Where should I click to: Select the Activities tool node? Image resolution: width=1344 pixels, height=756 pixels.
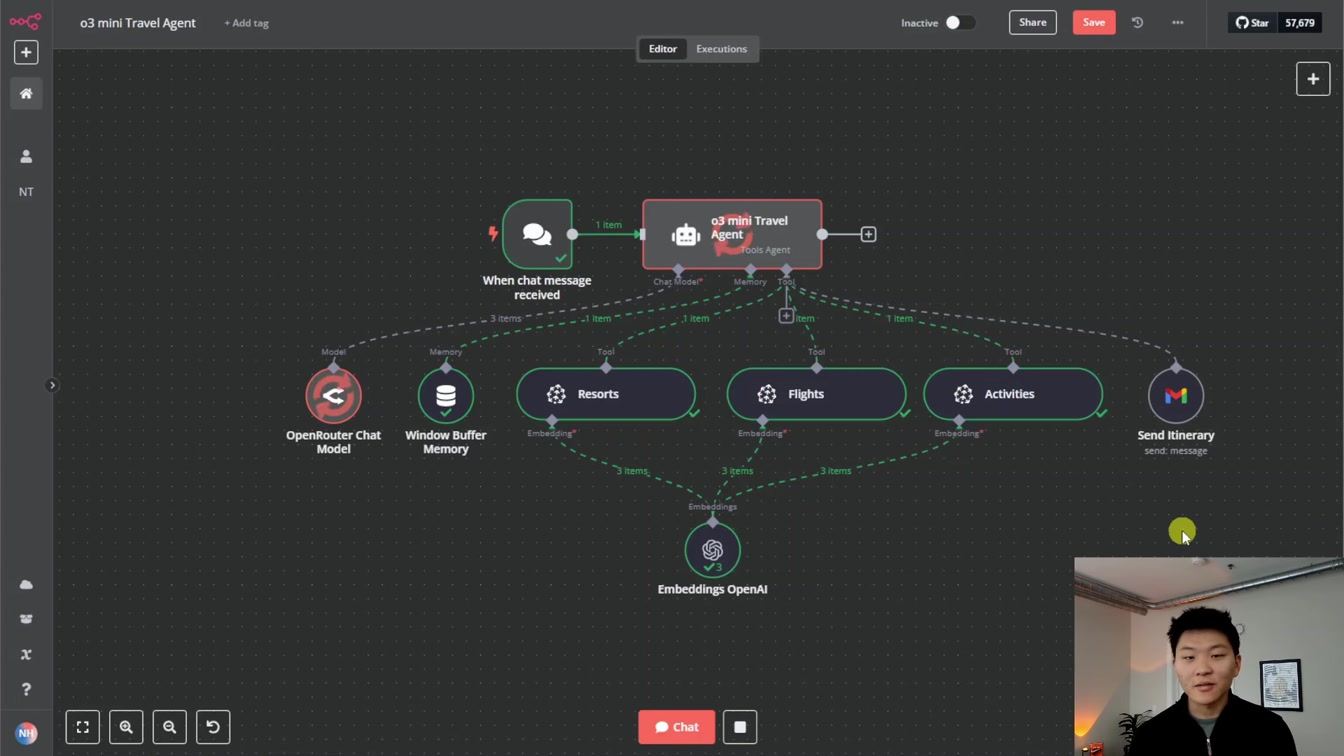1013,394
